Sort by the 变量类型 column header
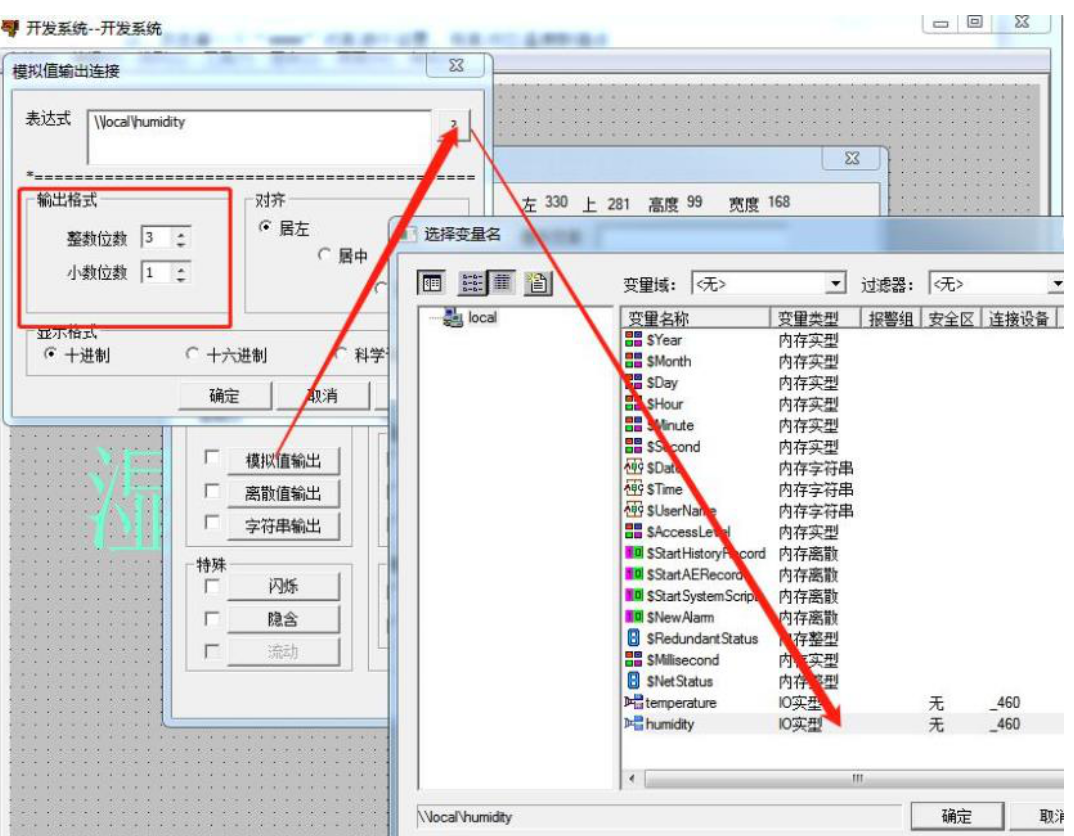The width and height of the screenshot is (1074, 836). 815,318
